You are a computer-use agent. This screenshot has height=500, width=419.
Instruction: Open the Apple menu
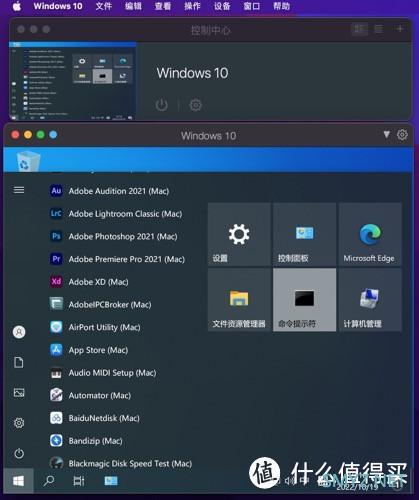click(x=17, y=6)
